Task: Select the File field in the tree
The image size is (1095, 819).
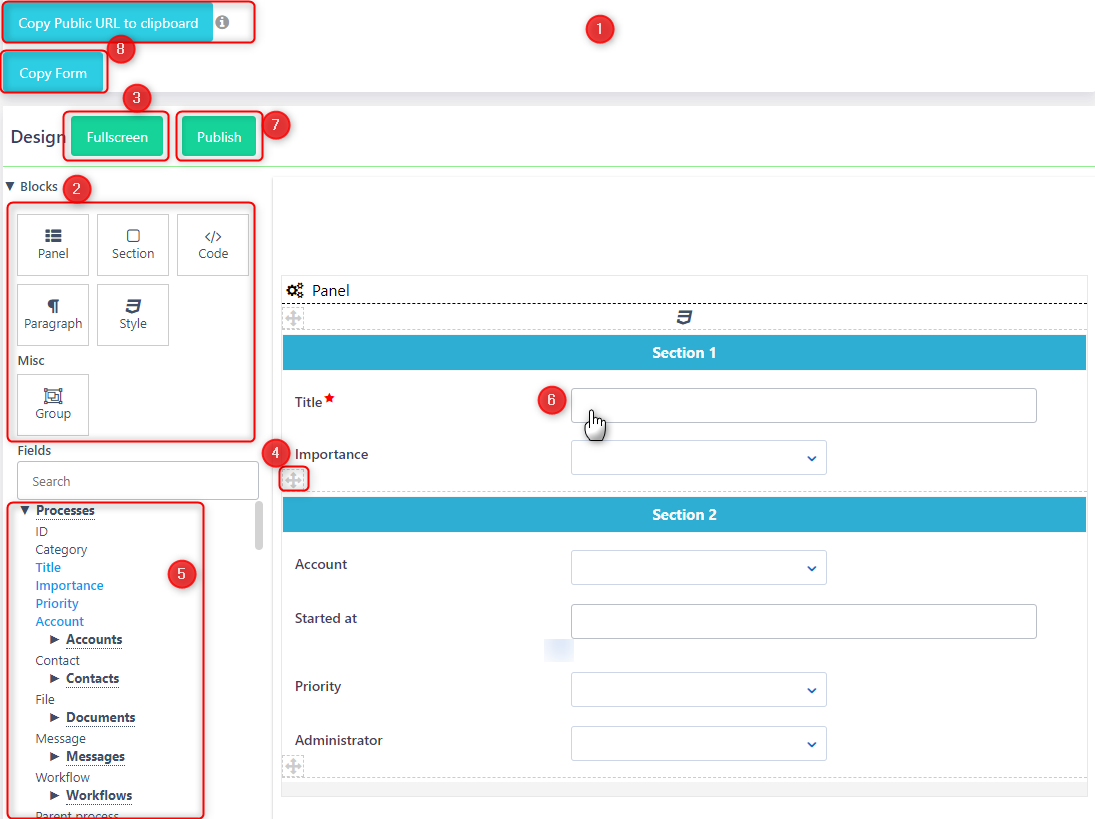Action: coord(45,700)
